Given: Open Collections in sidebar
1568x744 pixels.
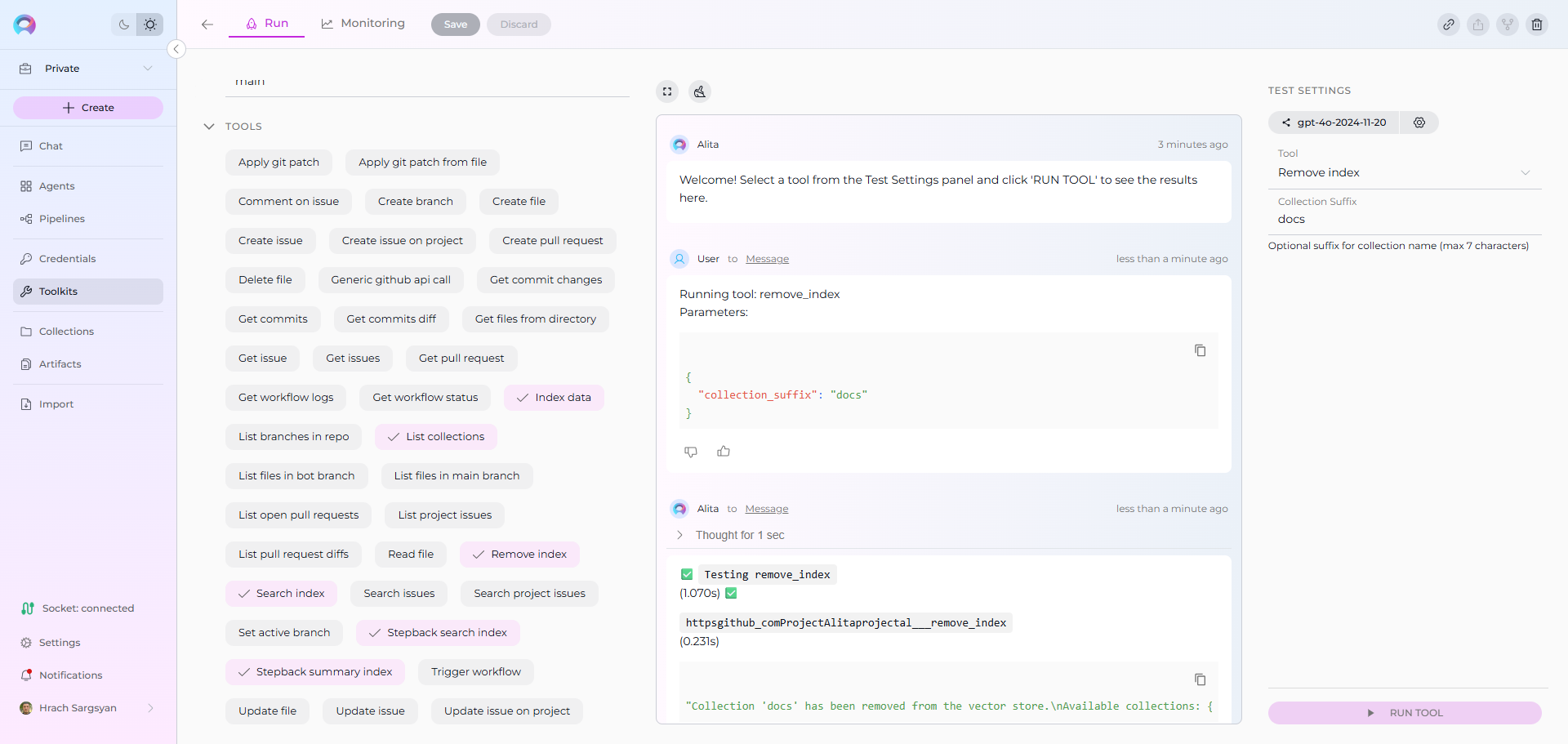Looking at the screenshot, I should [x=88, y=332].
